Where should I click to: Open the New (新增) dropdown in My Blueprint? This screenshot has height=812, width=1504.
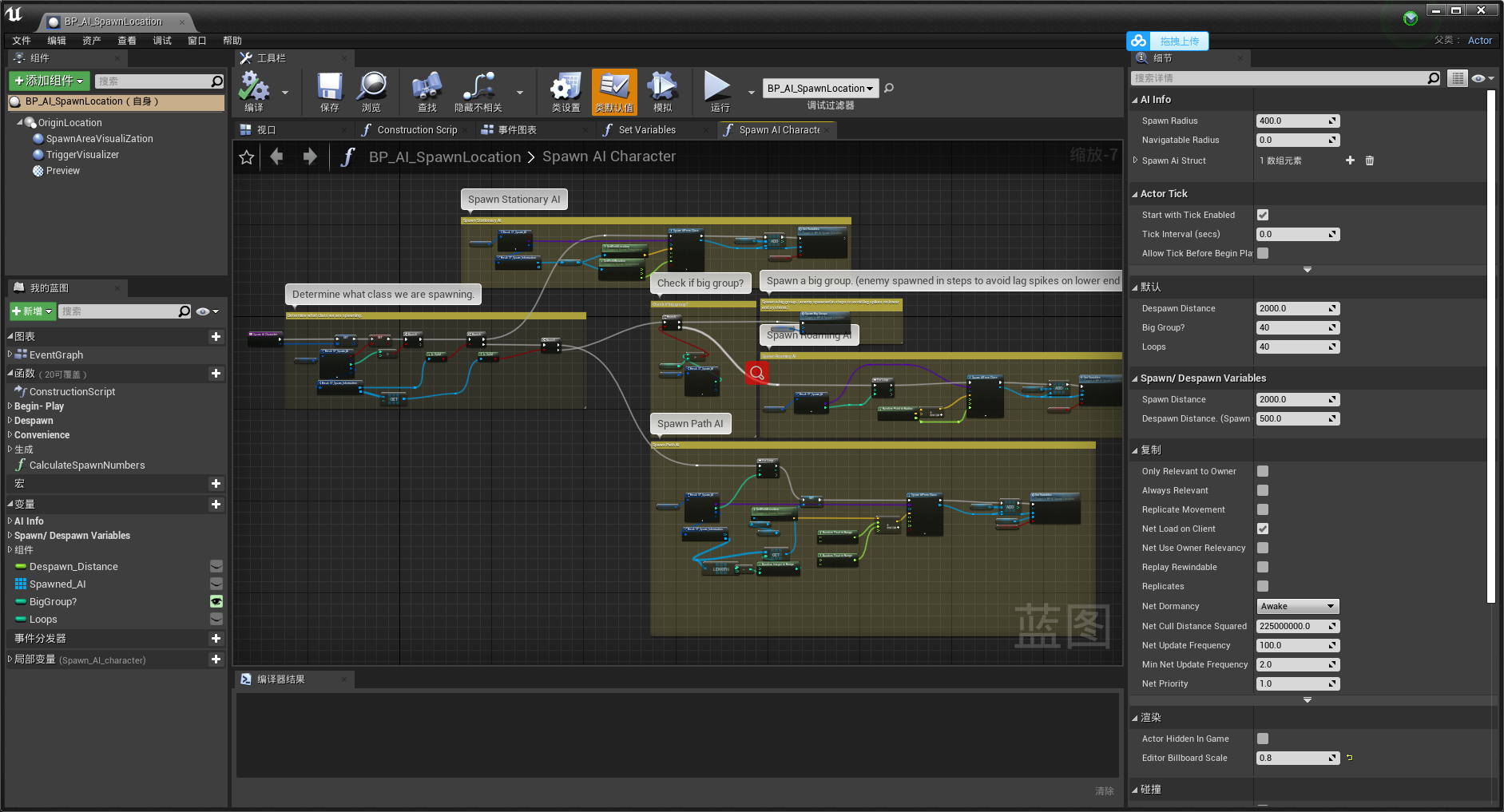32,311
